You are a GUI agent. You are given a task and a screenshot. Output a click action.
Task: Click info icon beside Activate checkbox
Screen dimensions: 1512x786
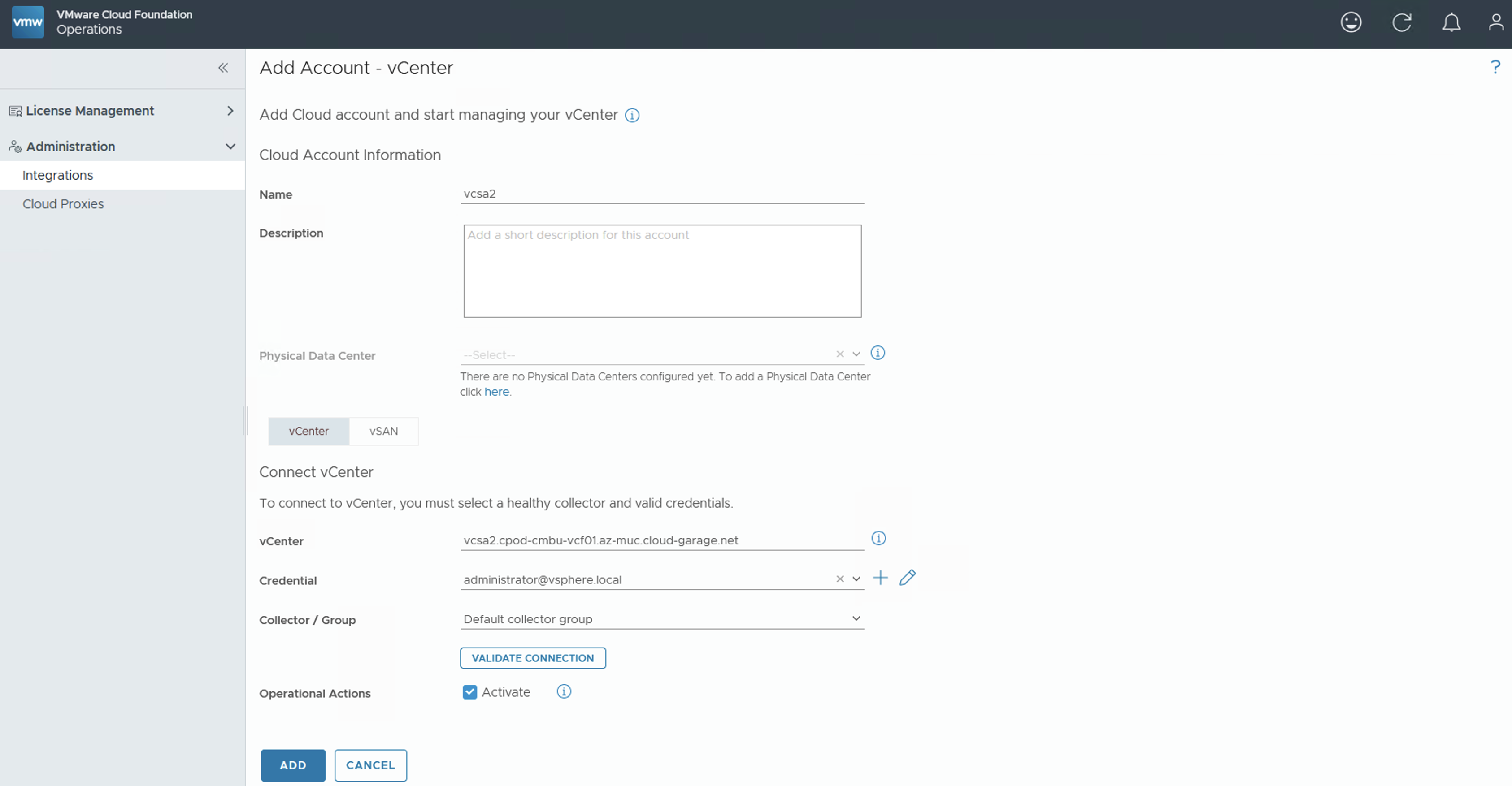(x=564, y=691)
